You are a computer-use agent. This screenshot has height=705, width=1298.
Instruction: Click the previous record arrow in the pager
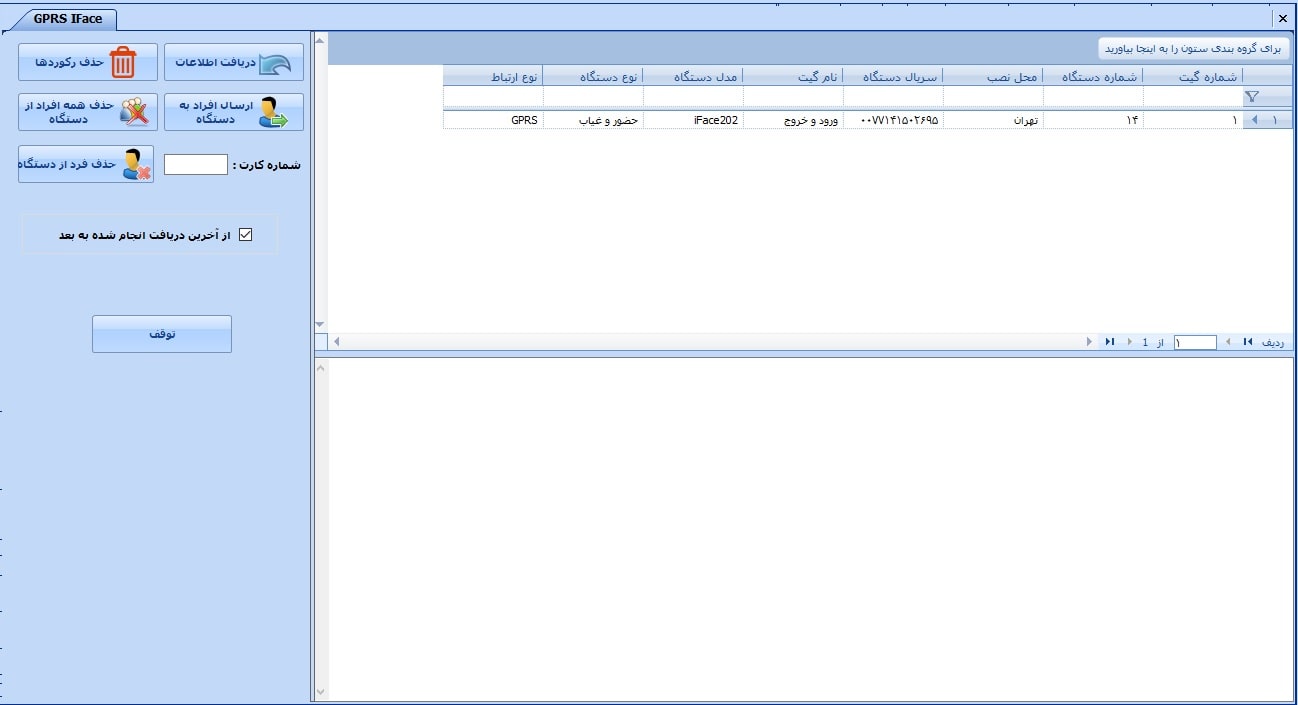click(x=1229, y=342)
